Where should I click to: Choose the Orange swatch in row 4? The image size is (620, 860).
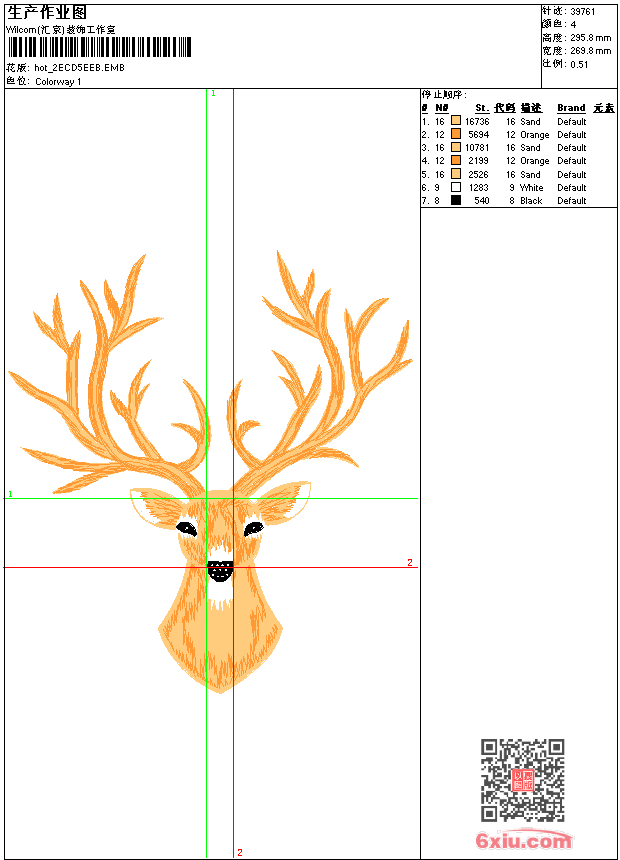coord(456,160)
